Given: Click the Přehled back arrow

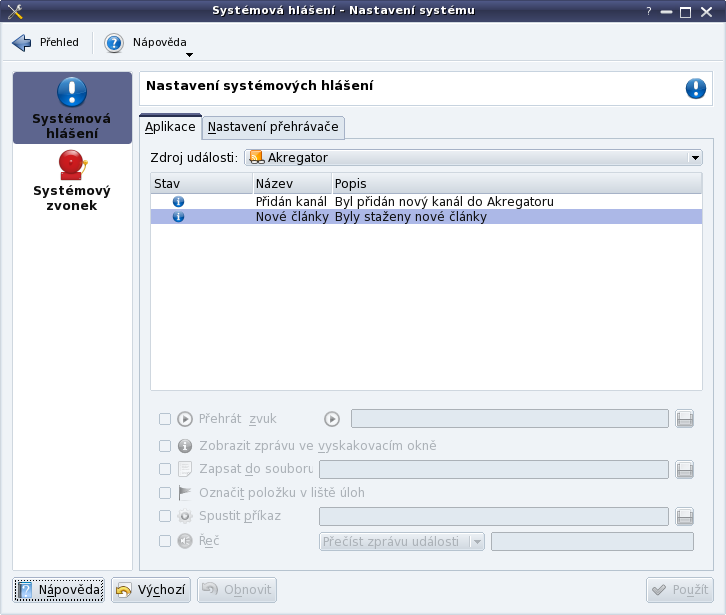Looking at the screenshot, I should click(21, 43).
